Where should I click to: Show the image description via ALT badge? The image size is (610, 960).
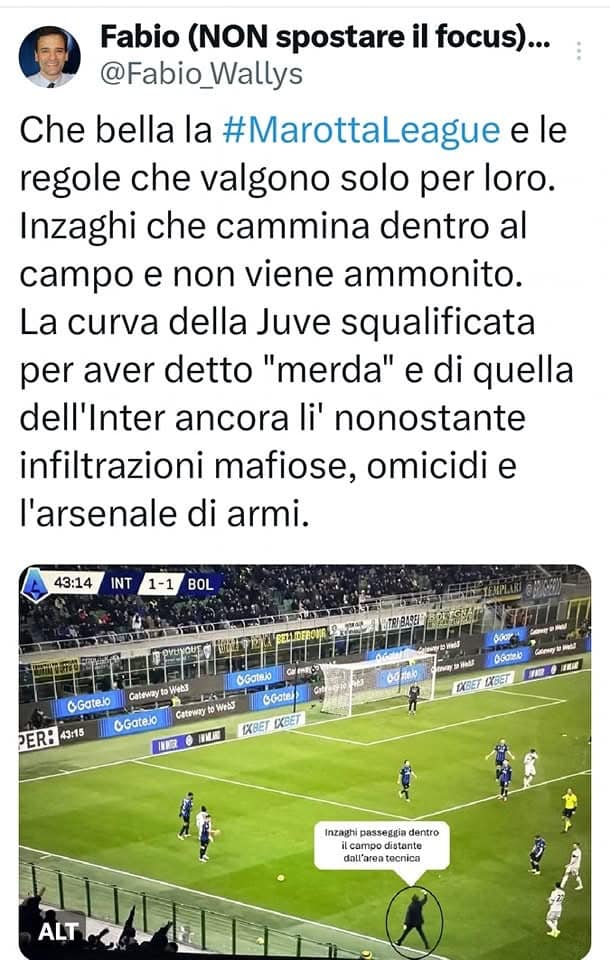click(x=58, y=931)
